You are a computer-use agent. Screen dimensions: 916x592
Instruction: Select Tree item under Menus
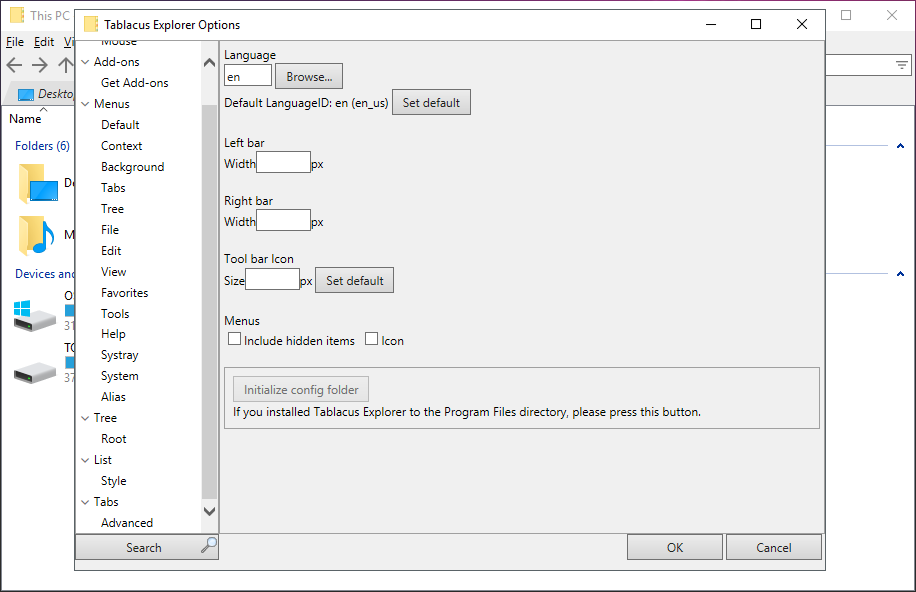point(112,209)
